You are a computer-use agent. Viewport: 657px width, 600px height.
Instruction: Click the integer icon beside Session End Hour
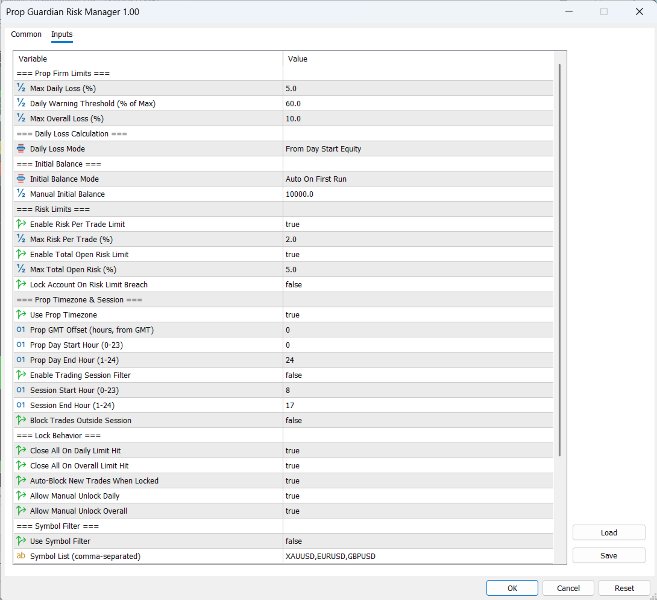click(21, 405)
